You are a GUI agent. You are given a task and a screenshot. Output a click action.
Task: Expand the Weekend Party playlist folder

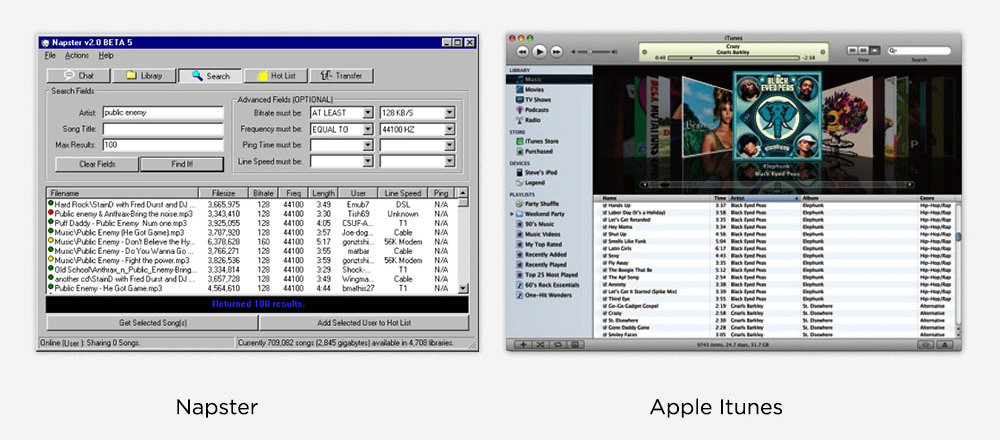tap(512, 213)
